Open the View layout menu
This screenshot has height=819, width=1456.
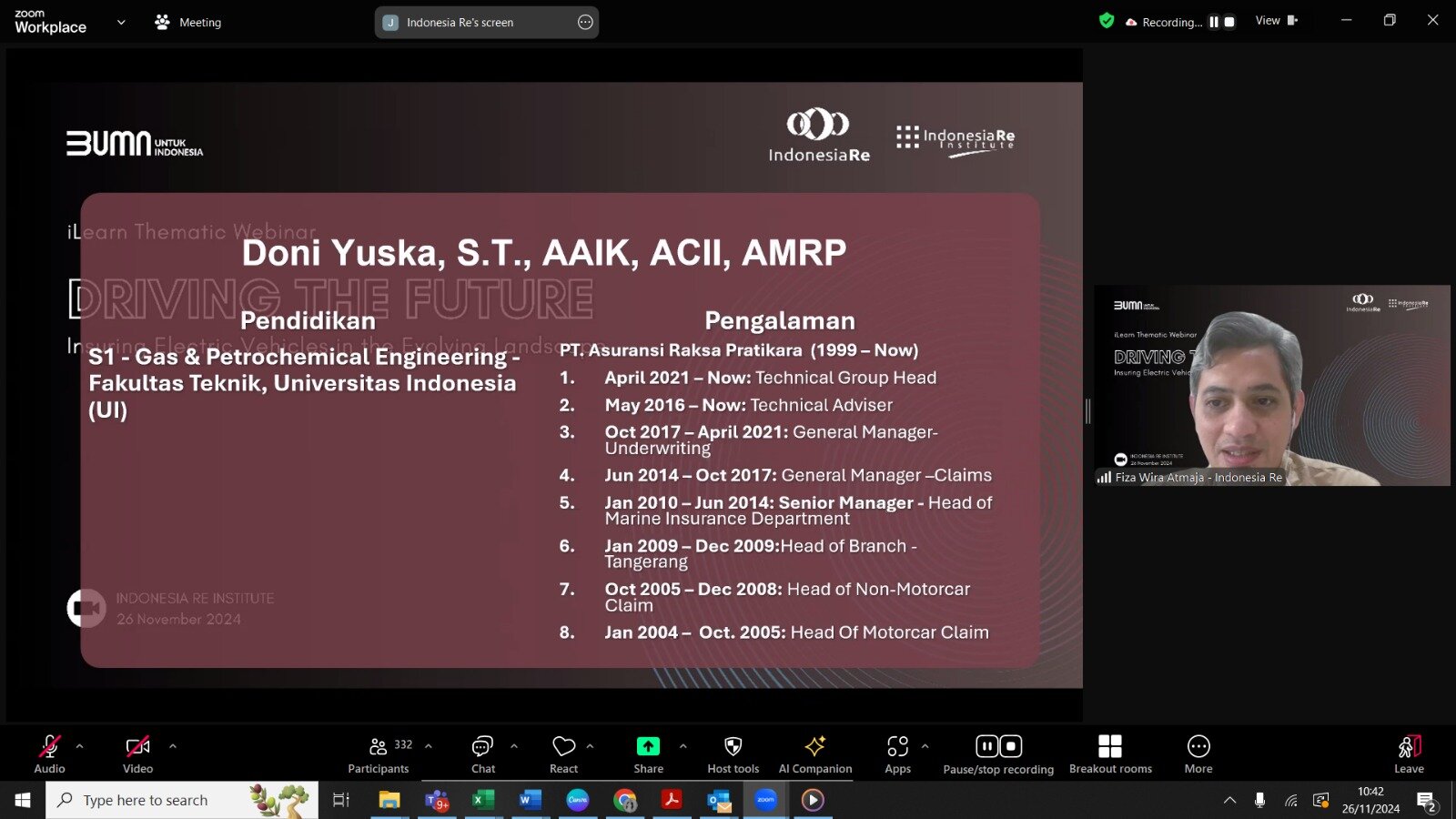pyautogui.click(x=1277, y=20)
